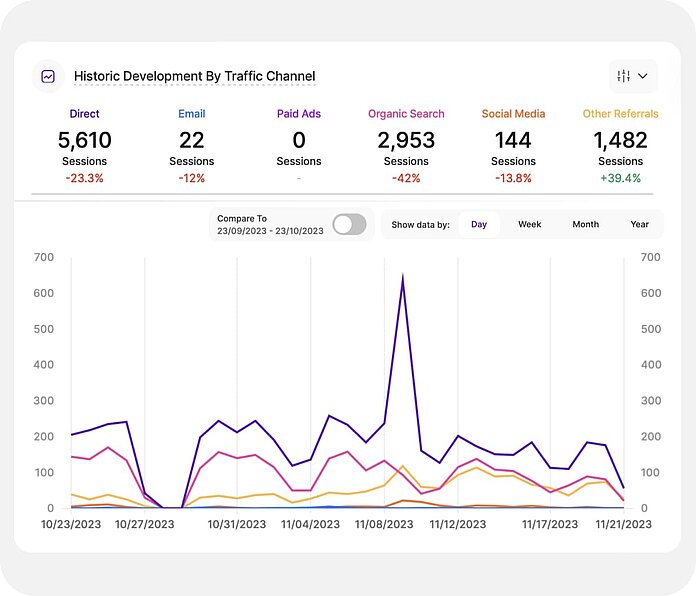Switch to Week view
Image resolution: width=696 pixels, height=596 pixels.
point(529,224)
